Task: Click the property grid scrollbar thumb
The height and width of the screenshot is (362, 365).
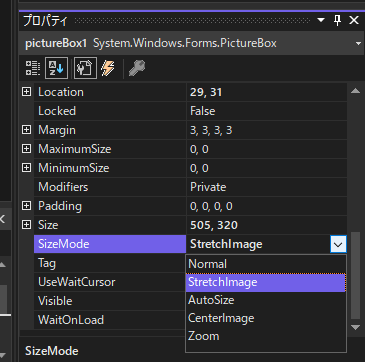Action: point(356,276)
